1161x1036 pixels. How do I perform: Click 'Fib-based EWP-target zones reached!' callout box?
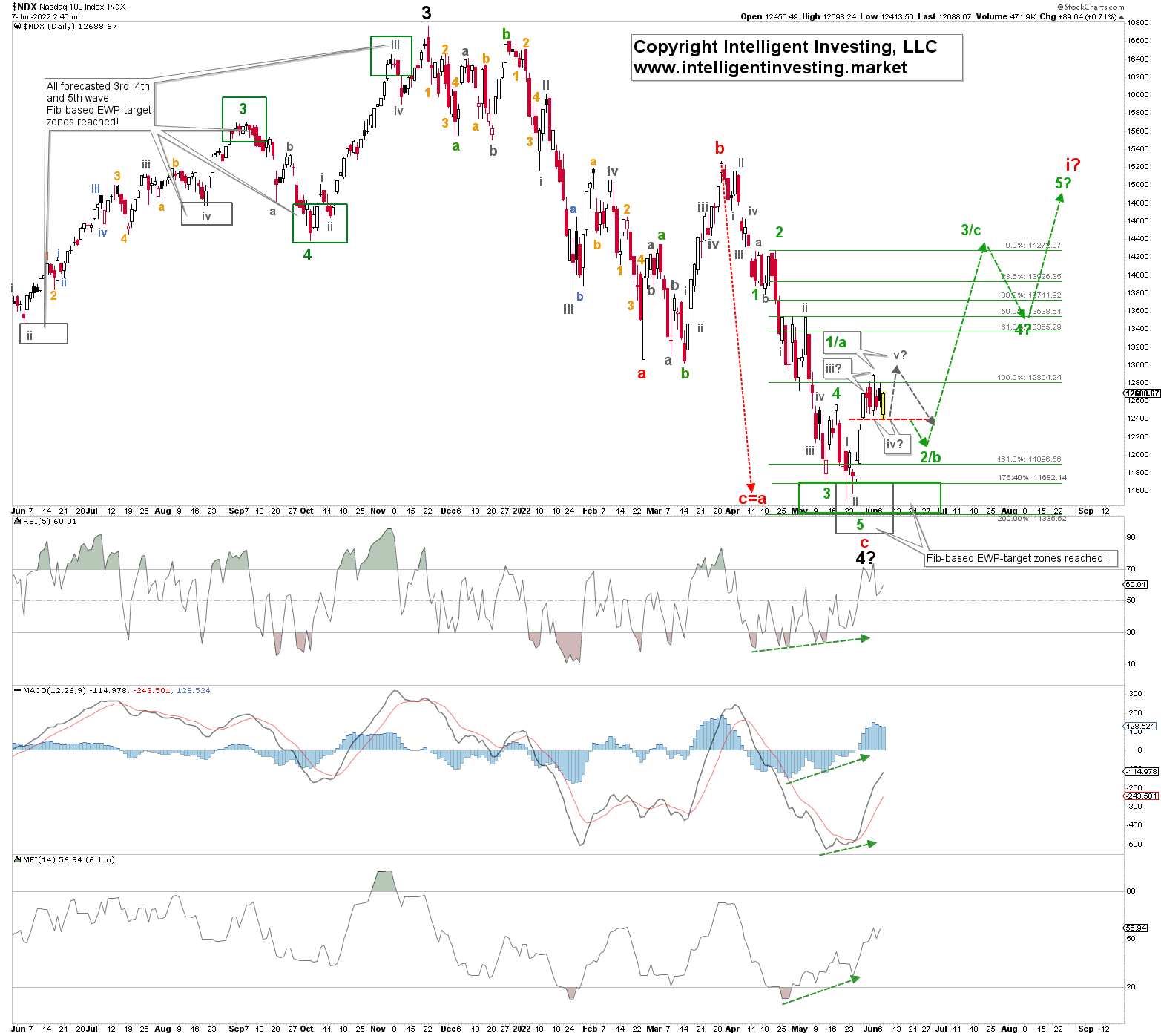pyautogui.click(x=1021, y=559)
